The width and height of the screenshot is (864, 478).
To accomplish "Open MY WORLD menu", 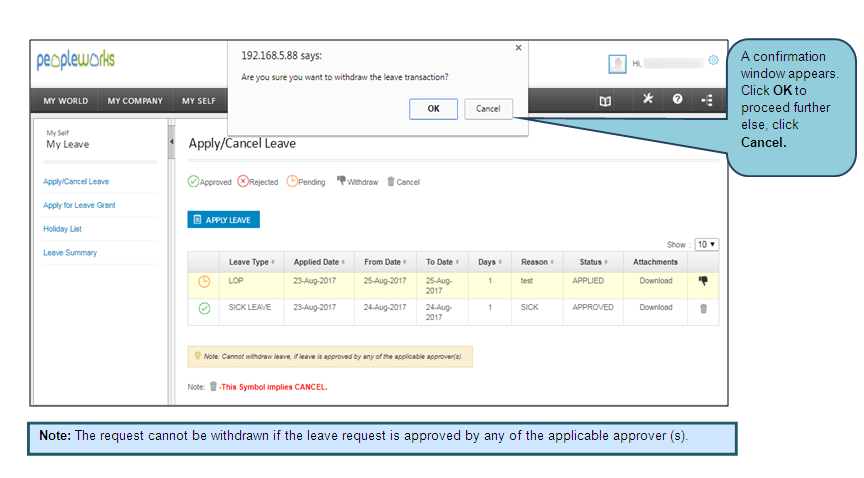I will [x=66, y=101].
